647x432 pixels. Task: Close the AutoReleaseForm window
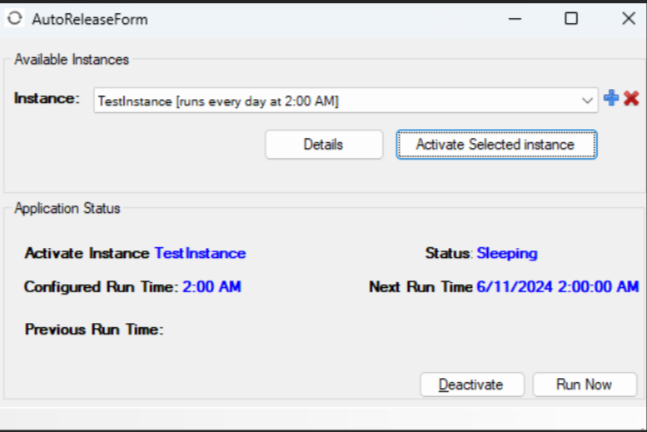coord(628,19)
